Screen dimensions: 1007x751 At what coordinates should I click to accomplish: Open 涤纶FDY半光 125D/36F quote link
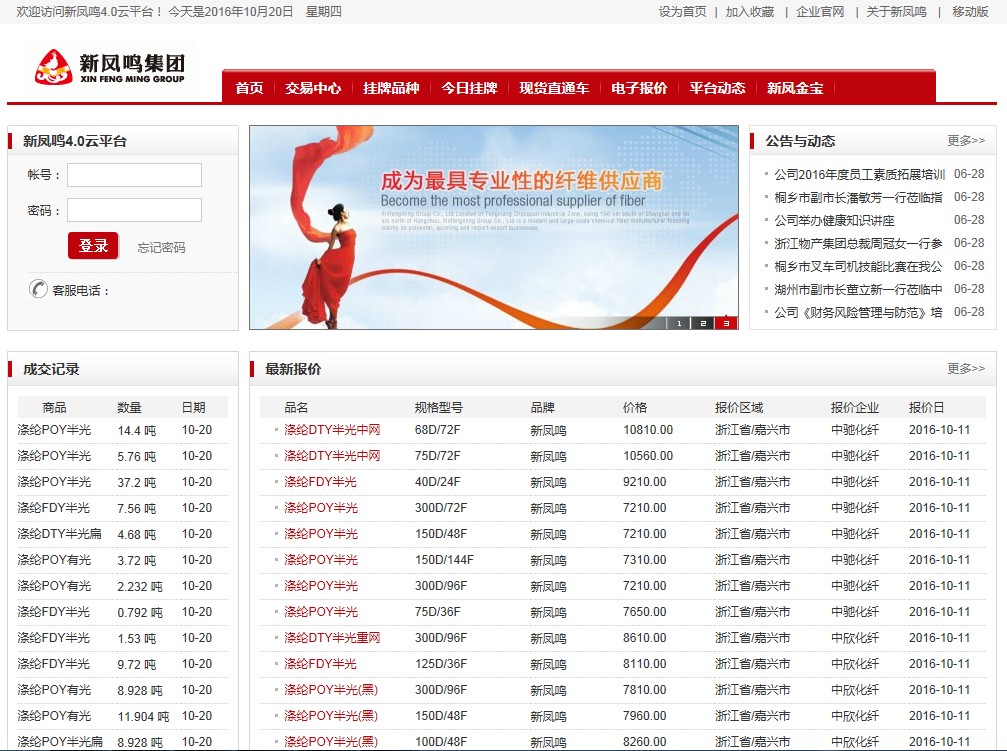(320, 664)
